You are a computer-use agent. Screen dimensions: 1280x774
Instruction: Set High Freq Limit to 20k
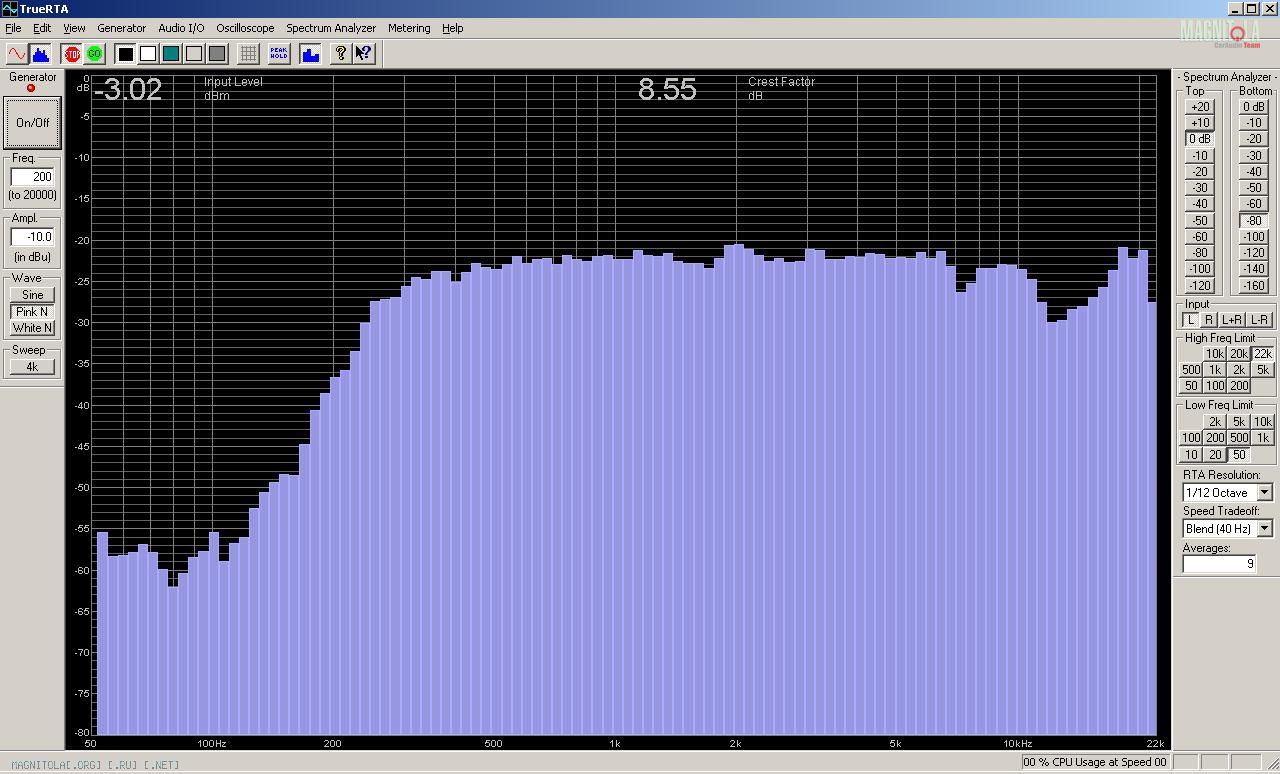pyautogui.click(x=1239, y=354)
